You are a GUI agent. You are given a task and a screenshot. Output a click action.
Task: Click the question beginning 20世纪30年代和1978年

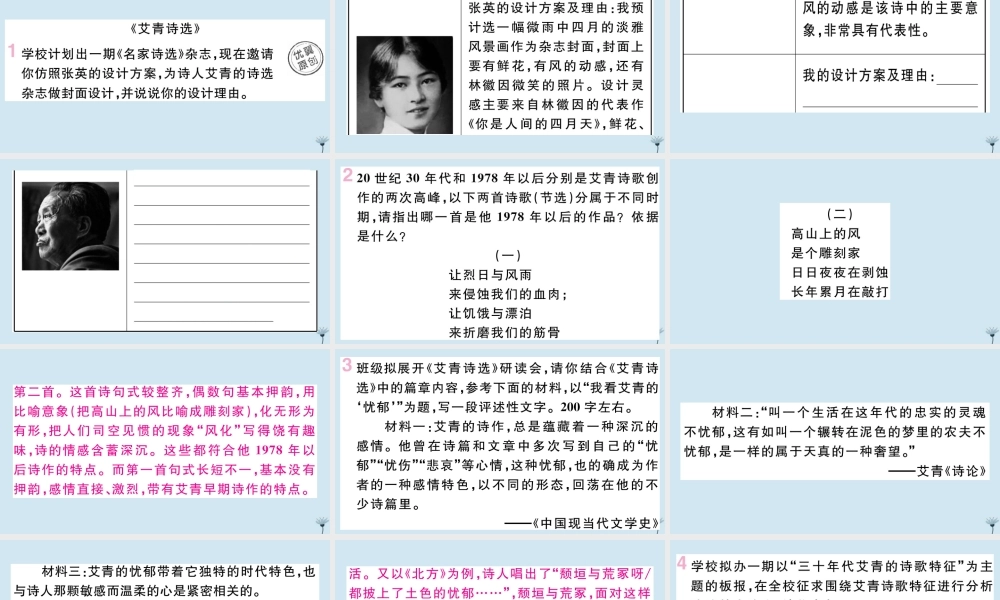click(x=508, y=207)
